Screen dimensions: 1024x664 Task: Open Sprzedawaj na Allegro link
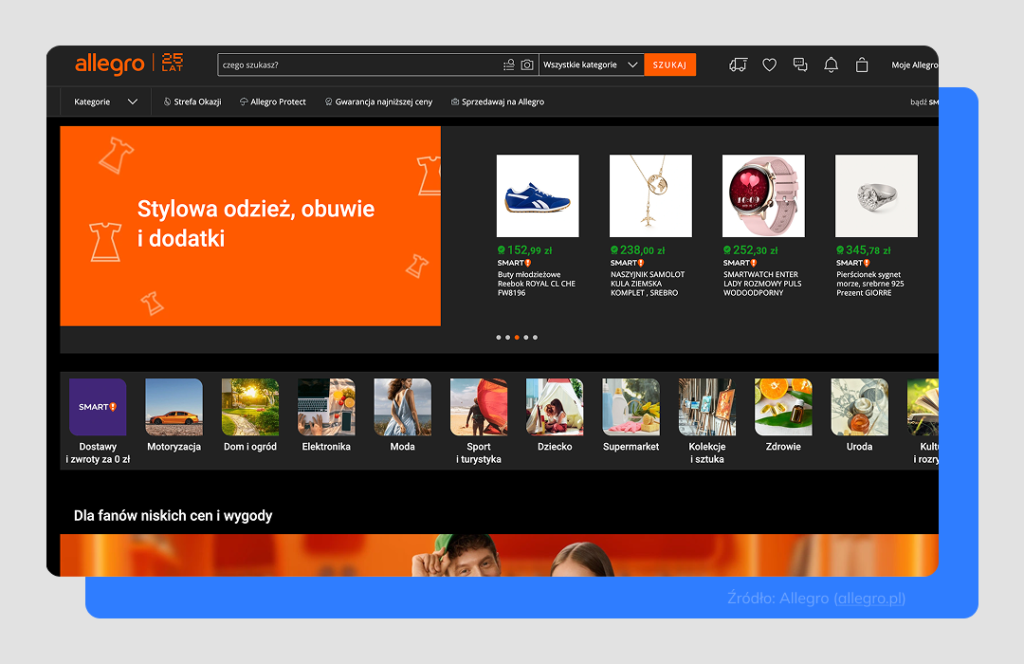click(x=498, y=102)
